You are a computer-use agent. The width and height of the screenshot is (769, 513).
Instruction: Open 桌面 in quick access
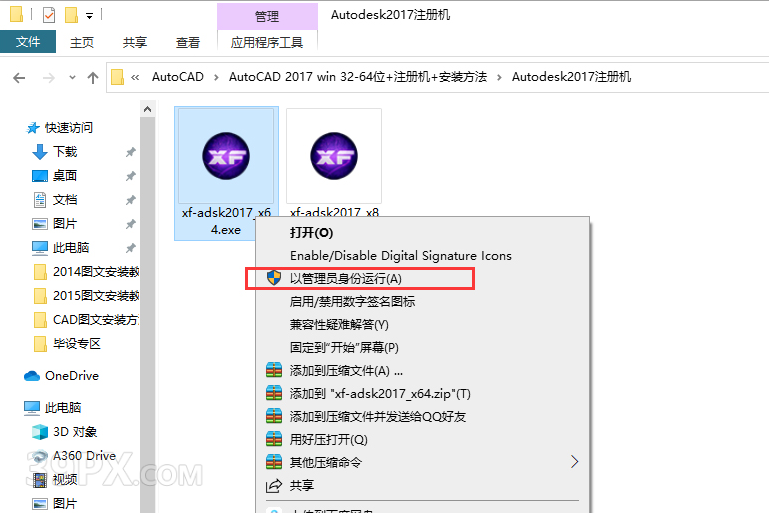(x=65, y=176)
